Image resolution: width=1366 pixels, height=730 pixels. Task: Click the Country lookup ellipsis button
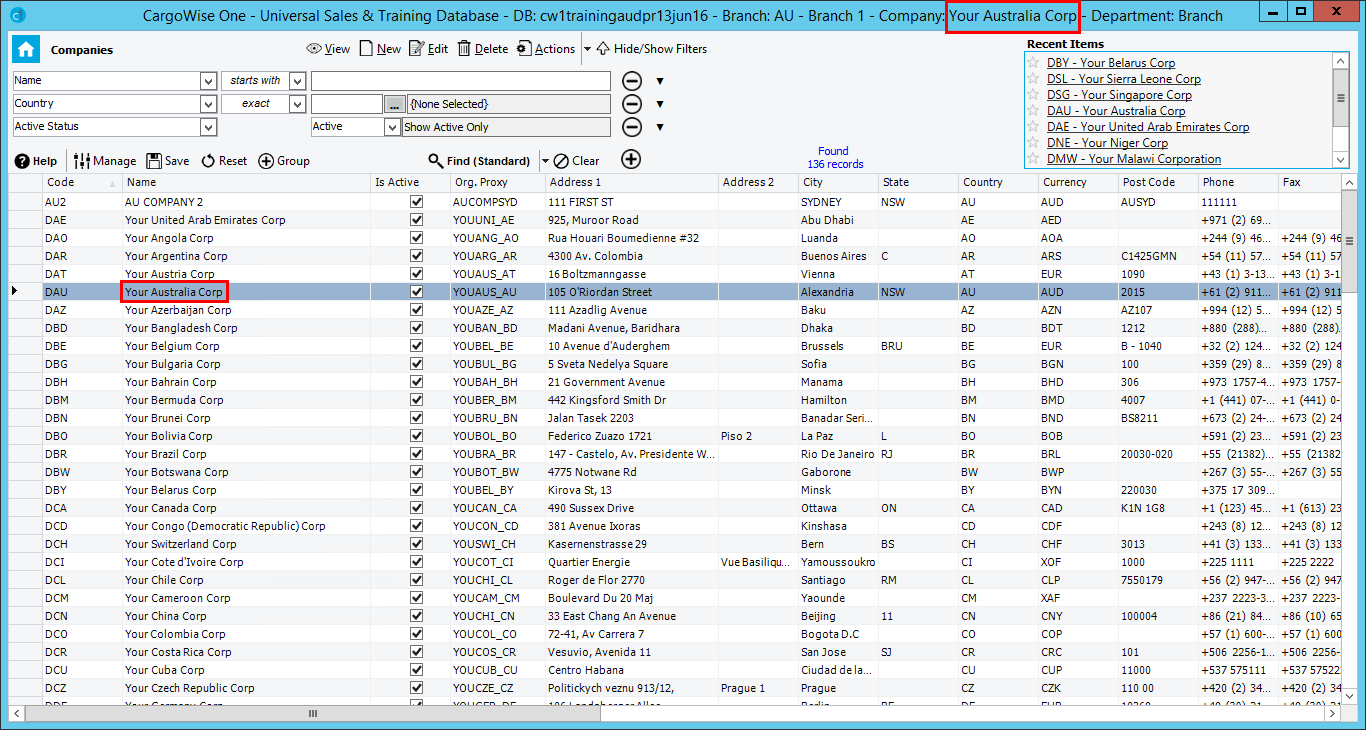pyautogui.click(x=395, y=104)
